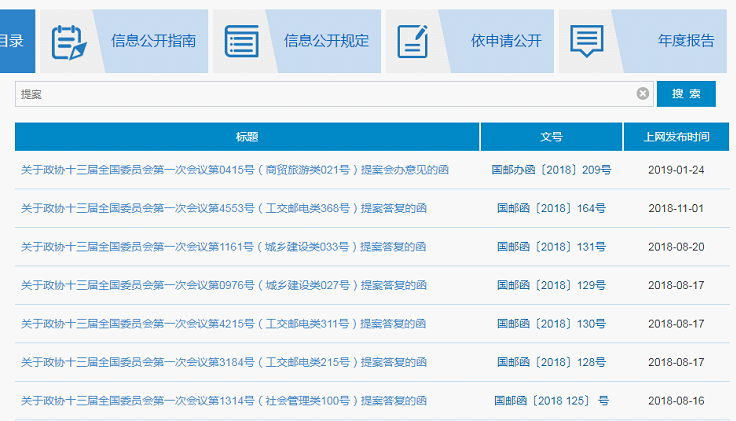Image resolution: width=736 pixels, height=421 pixels.
Task: Open 第0415号 商贸旅游类021号 proposal link
Action: 235,170
